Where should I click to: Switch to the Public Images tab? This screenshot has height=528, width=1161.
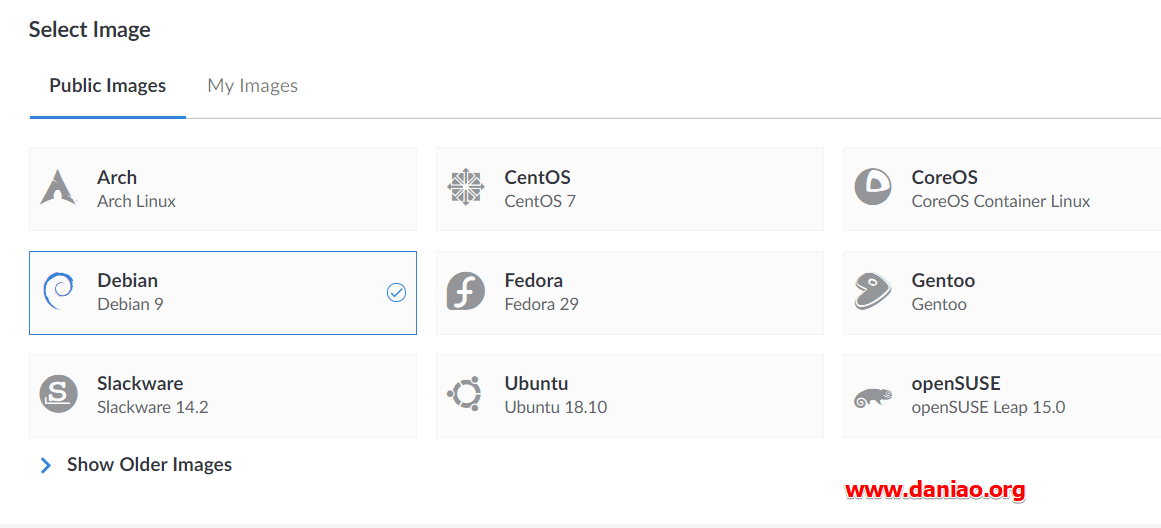pyautogui.click(x=107, y=86)
